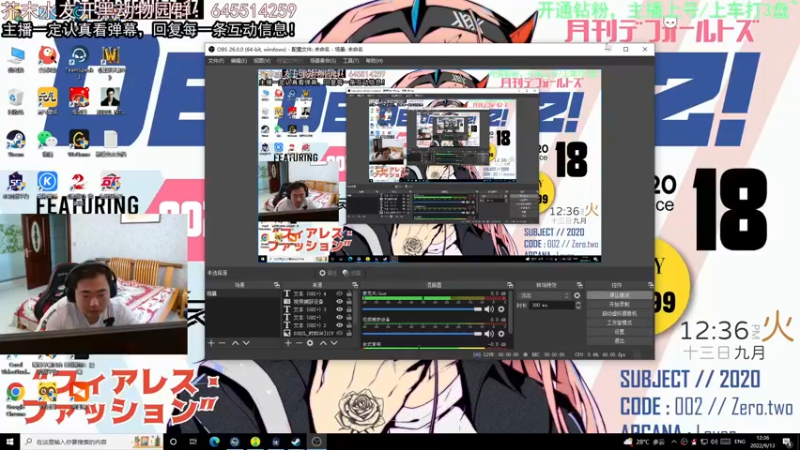Adjust video capture device volume slider
The image size is (800, 450).
click(x=422, y=334)
